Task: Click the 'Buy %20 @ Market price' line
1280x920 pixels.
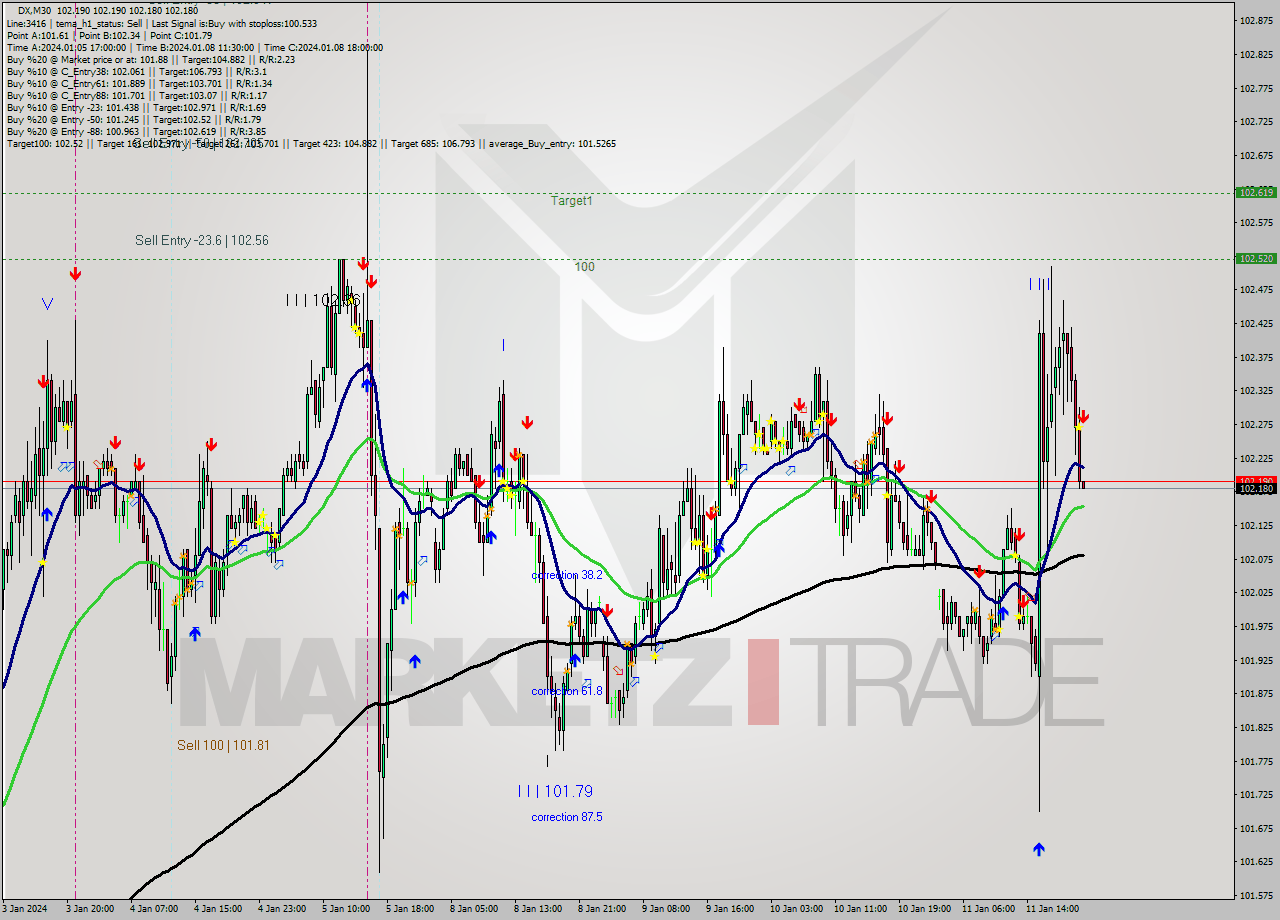Action: (x=151, y=59)
